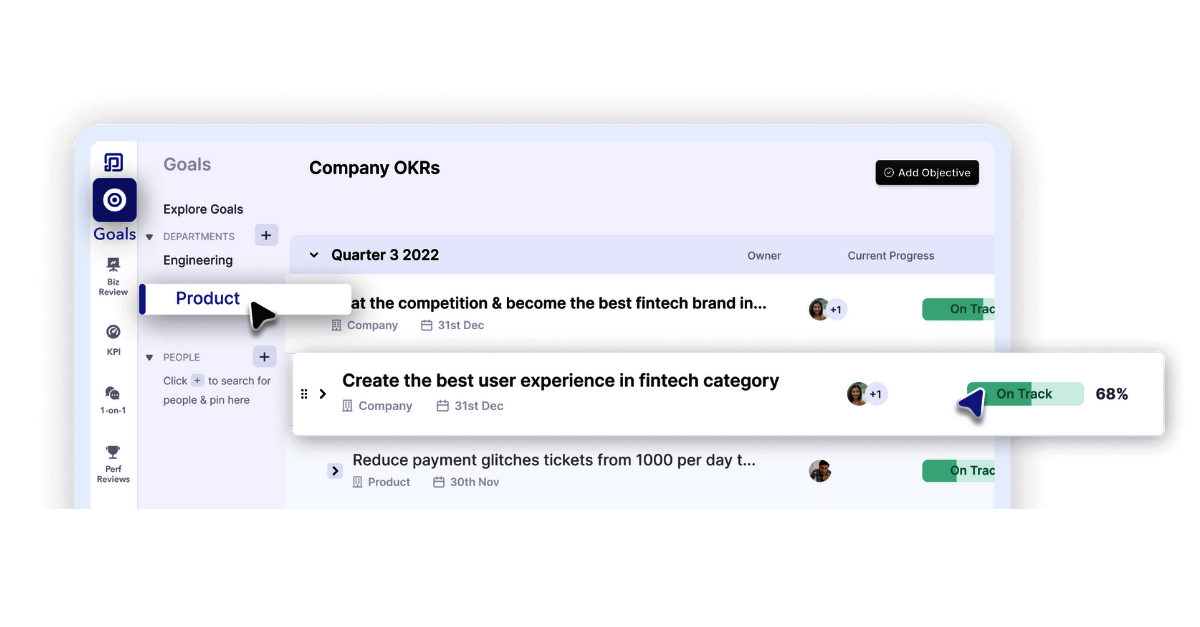
Task: Click the +1 owner avatar on fintech objective
Action: (828, 309)
